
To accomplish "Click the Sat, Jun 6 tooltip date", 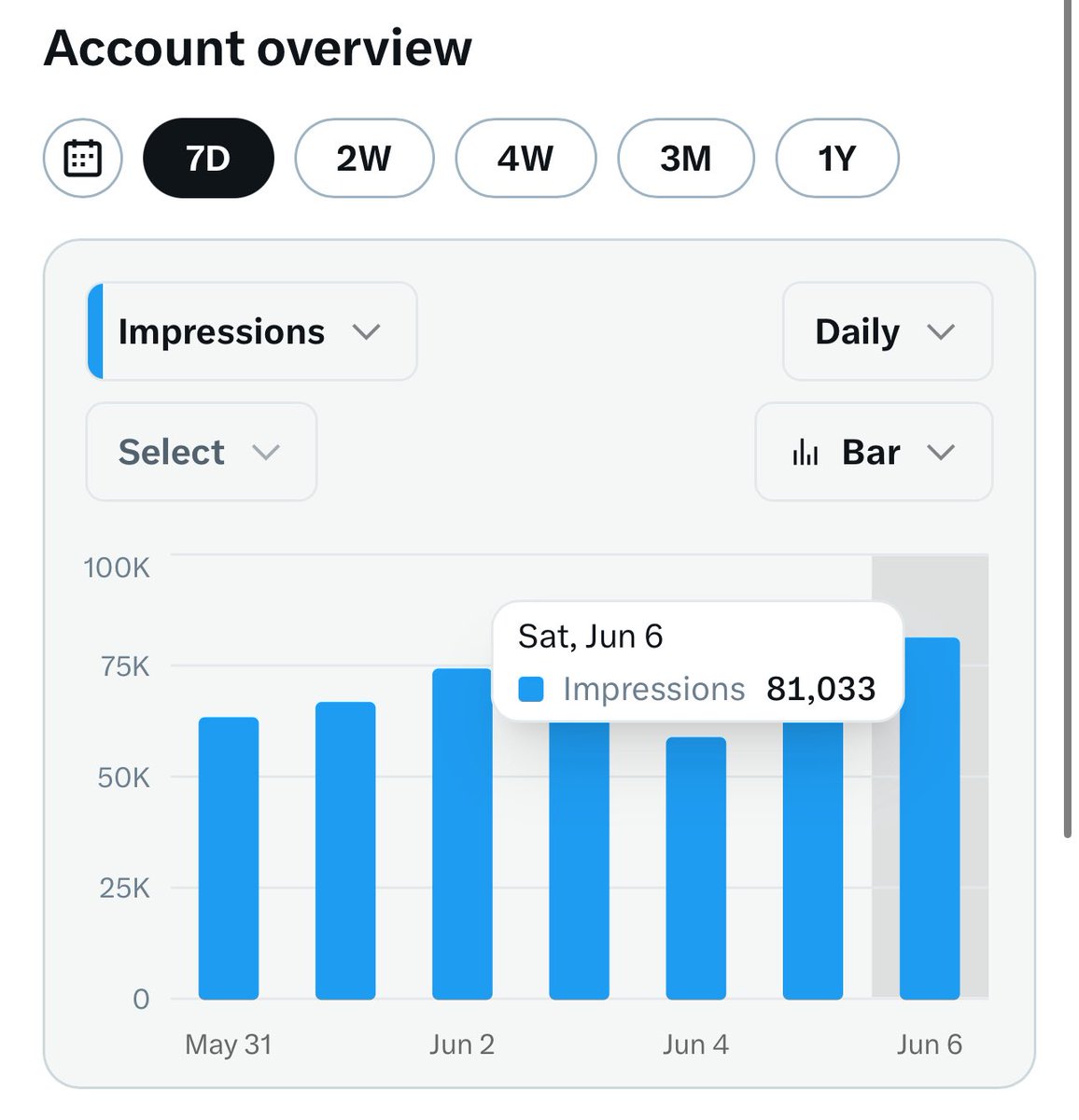I will pos(590,637).
